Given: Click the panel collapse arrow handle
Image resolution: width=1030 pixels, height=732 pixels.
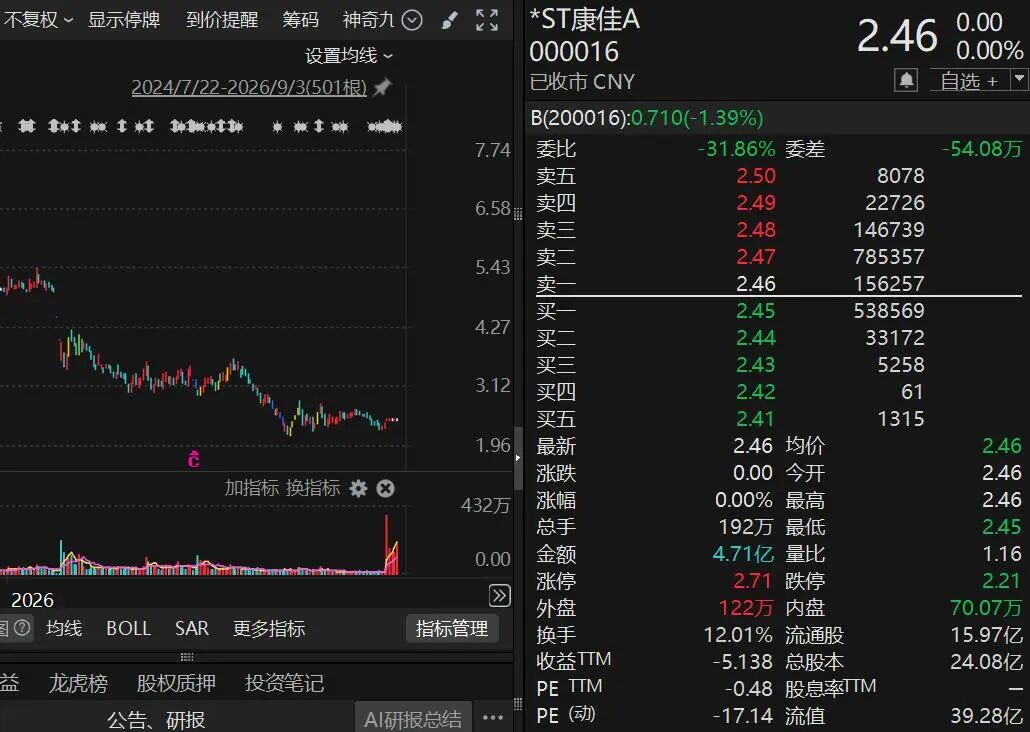Looking at the screenshot, I should click(x=518, y=458).
